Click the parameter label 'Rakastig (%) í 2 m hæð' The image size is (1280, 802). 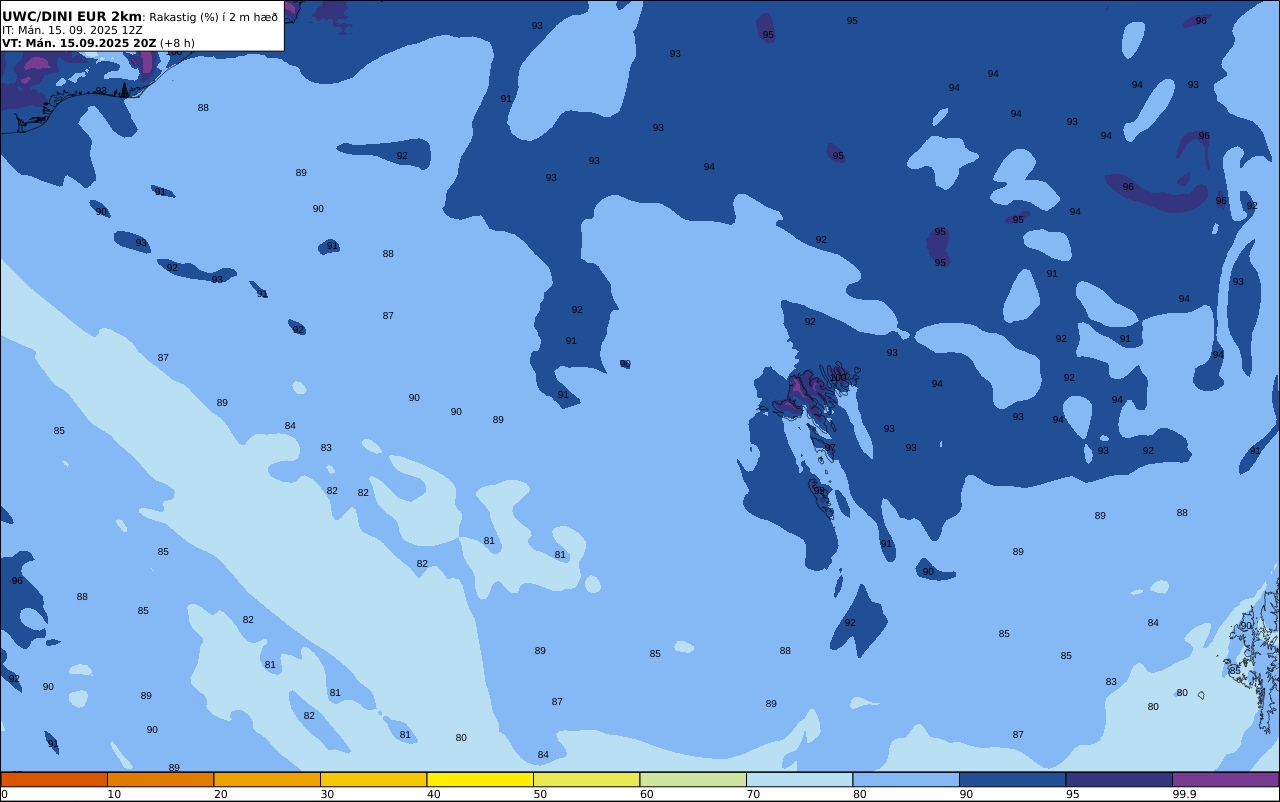click(213, 17)
